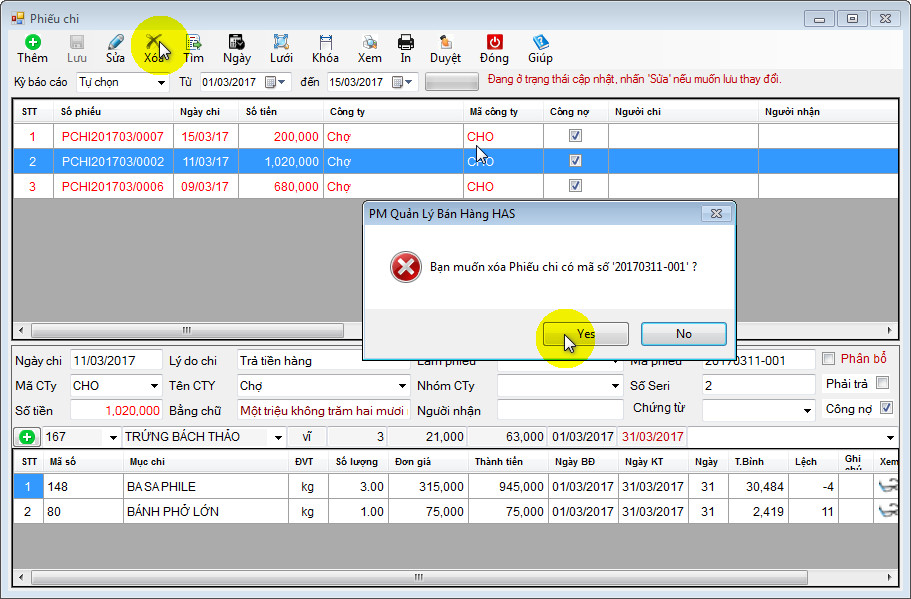The height and width of the screenshot is (599, 911).
Task: Toggle Công nợ checkbox for PCHI201703/0006
Action: click(575, 186)
